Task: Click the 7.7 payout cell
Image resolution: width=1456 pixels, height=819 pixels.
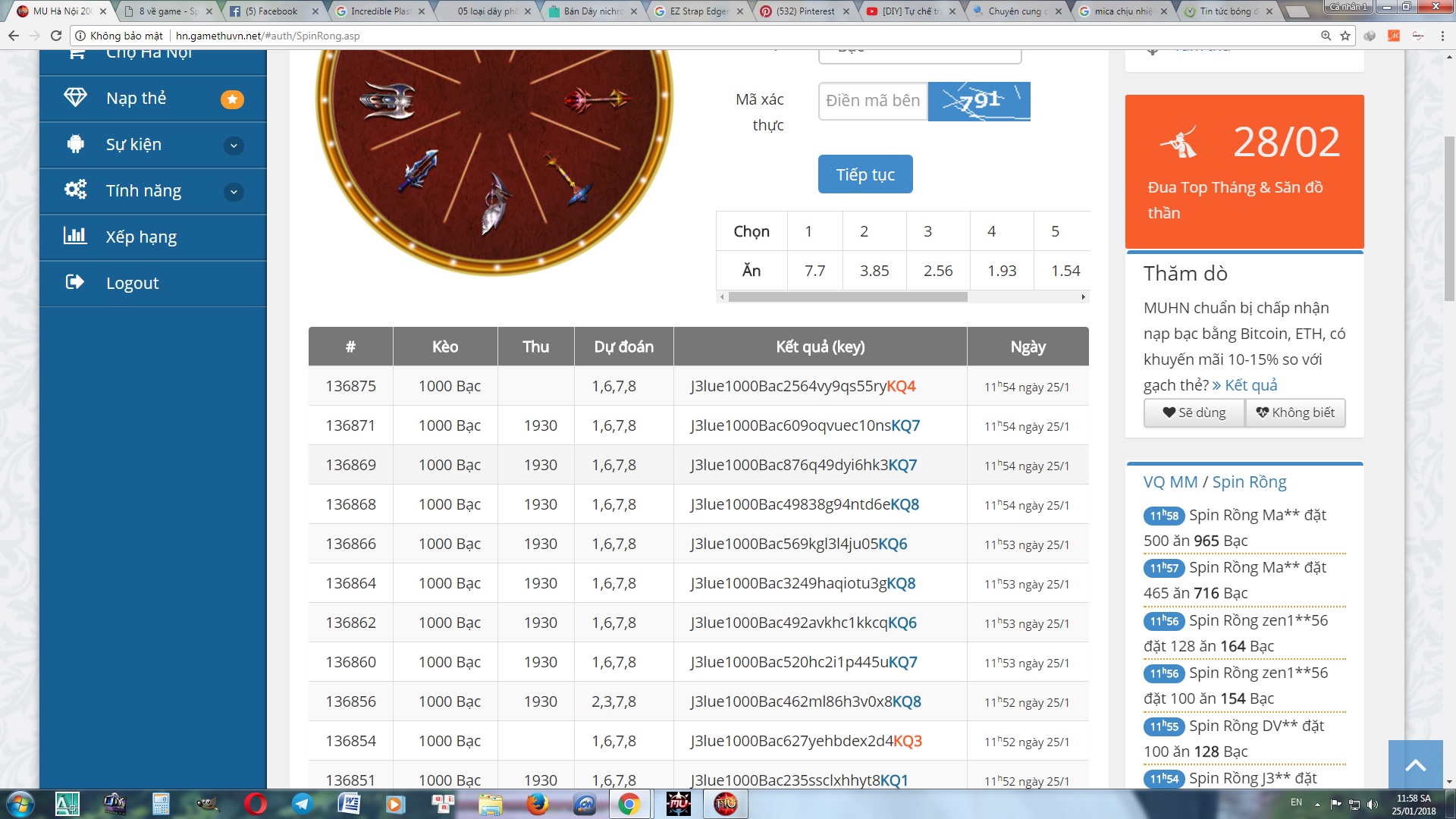Action: pyautogui.click(x=814, y=271)
